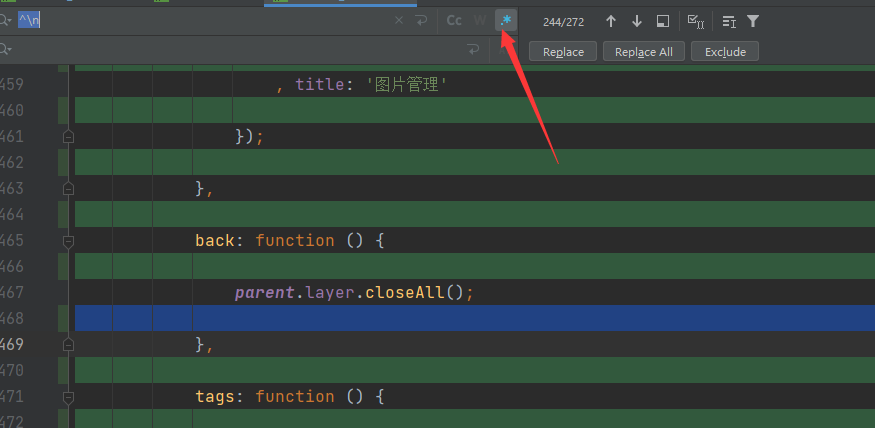Toggle the Regex search option
Image resolution: width=875 pixels, height=428 pixels.
coord(506,21)
